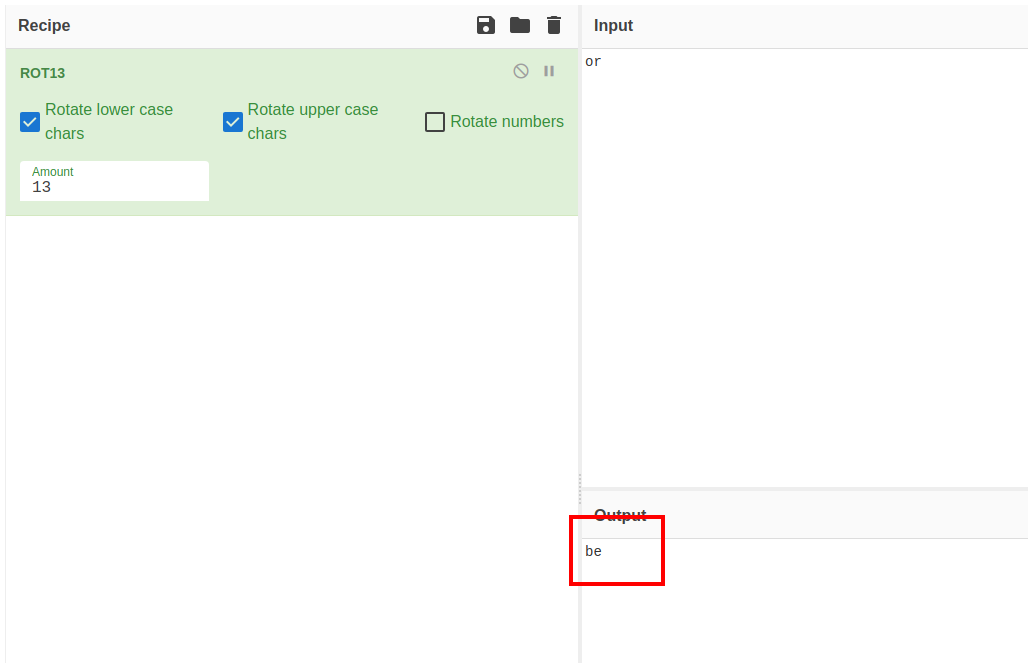Image resolution: width=1033 pixels, height=668 pixels.
Task: Click the divider between Input and Output panes
Action: pos(805,488)
